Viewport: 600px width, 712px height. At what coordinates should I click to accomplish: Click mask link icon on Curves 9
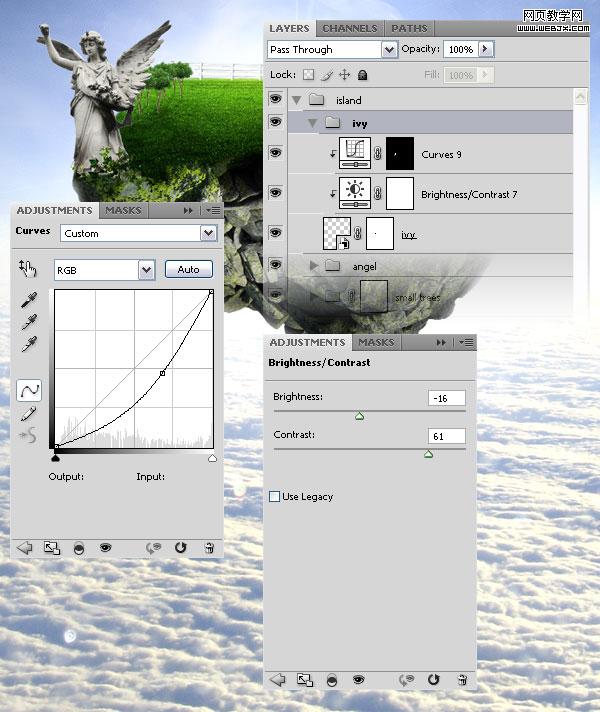click(377, 153)
